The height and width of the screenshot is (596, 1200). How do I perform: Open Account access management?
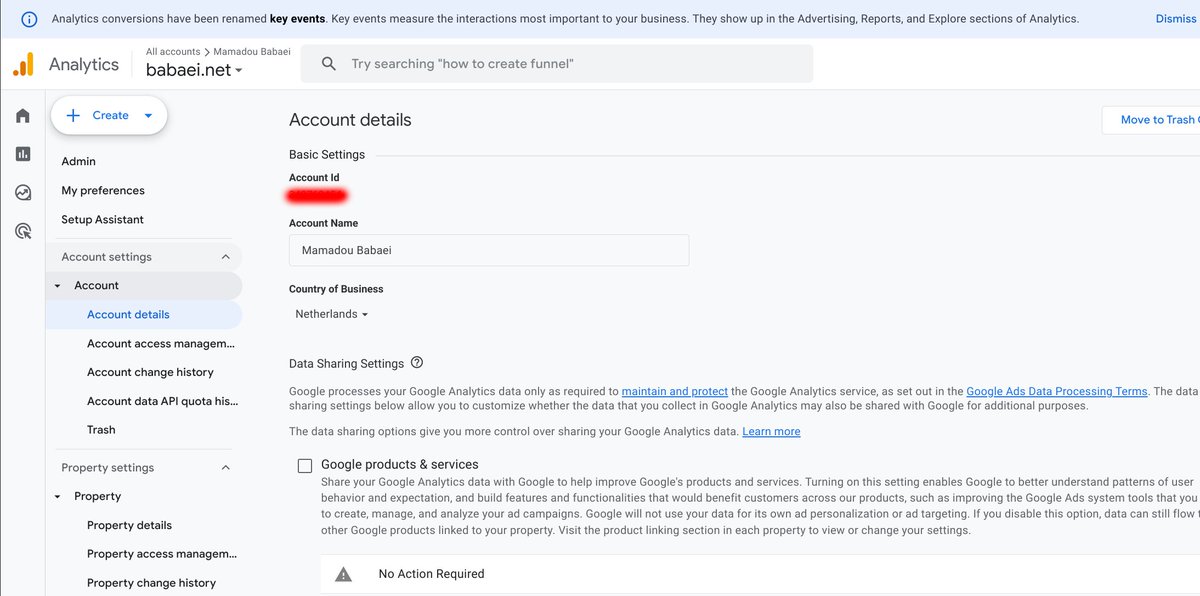pyautogui.click(x=161, y=343)
